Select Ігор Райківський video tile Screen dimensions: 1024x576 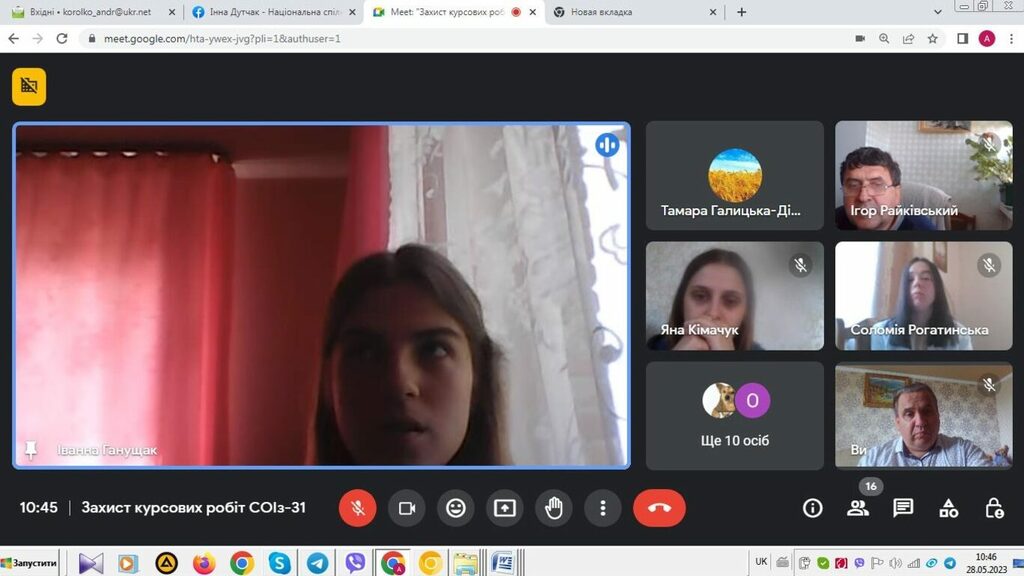919,175
